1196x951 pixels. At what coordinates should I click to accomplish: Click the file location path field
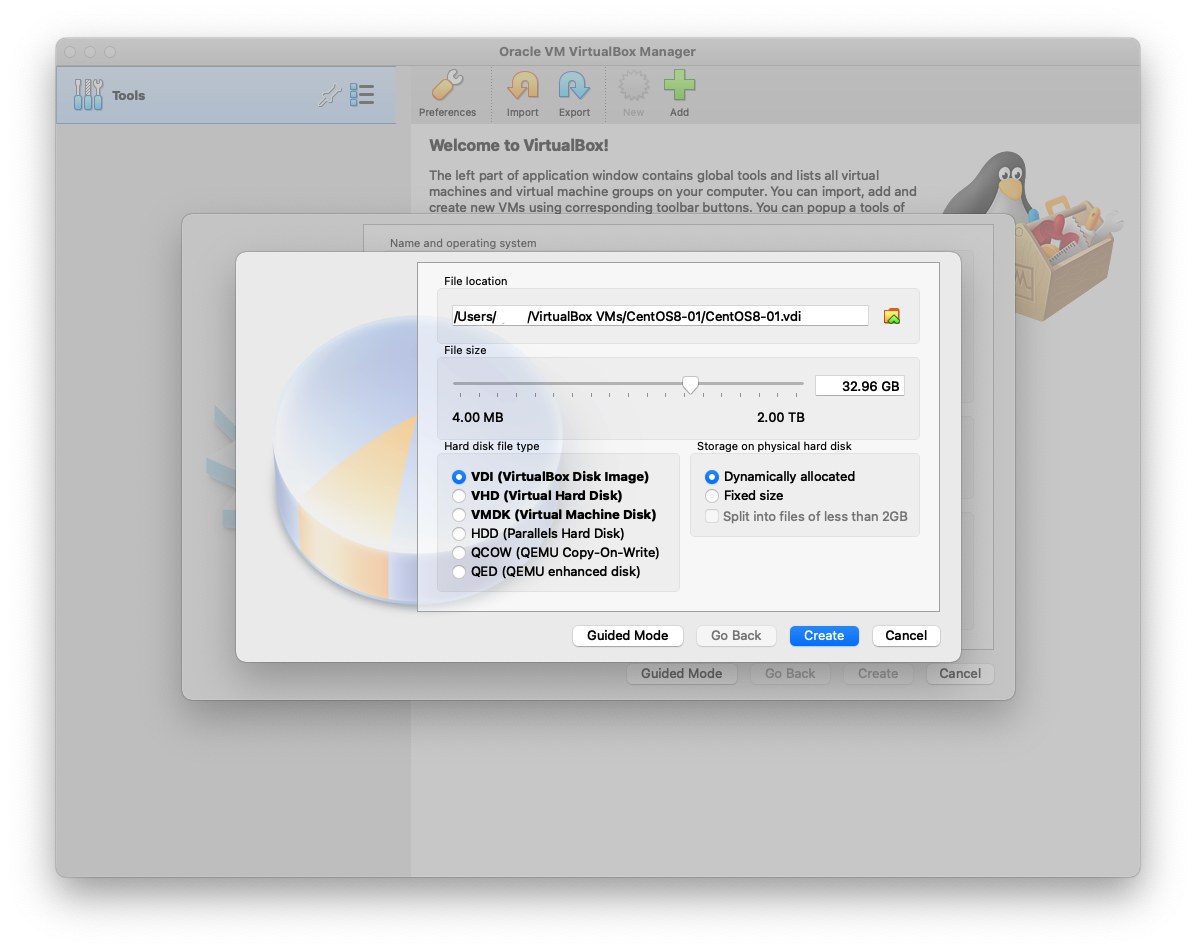[x=660, y=316]
